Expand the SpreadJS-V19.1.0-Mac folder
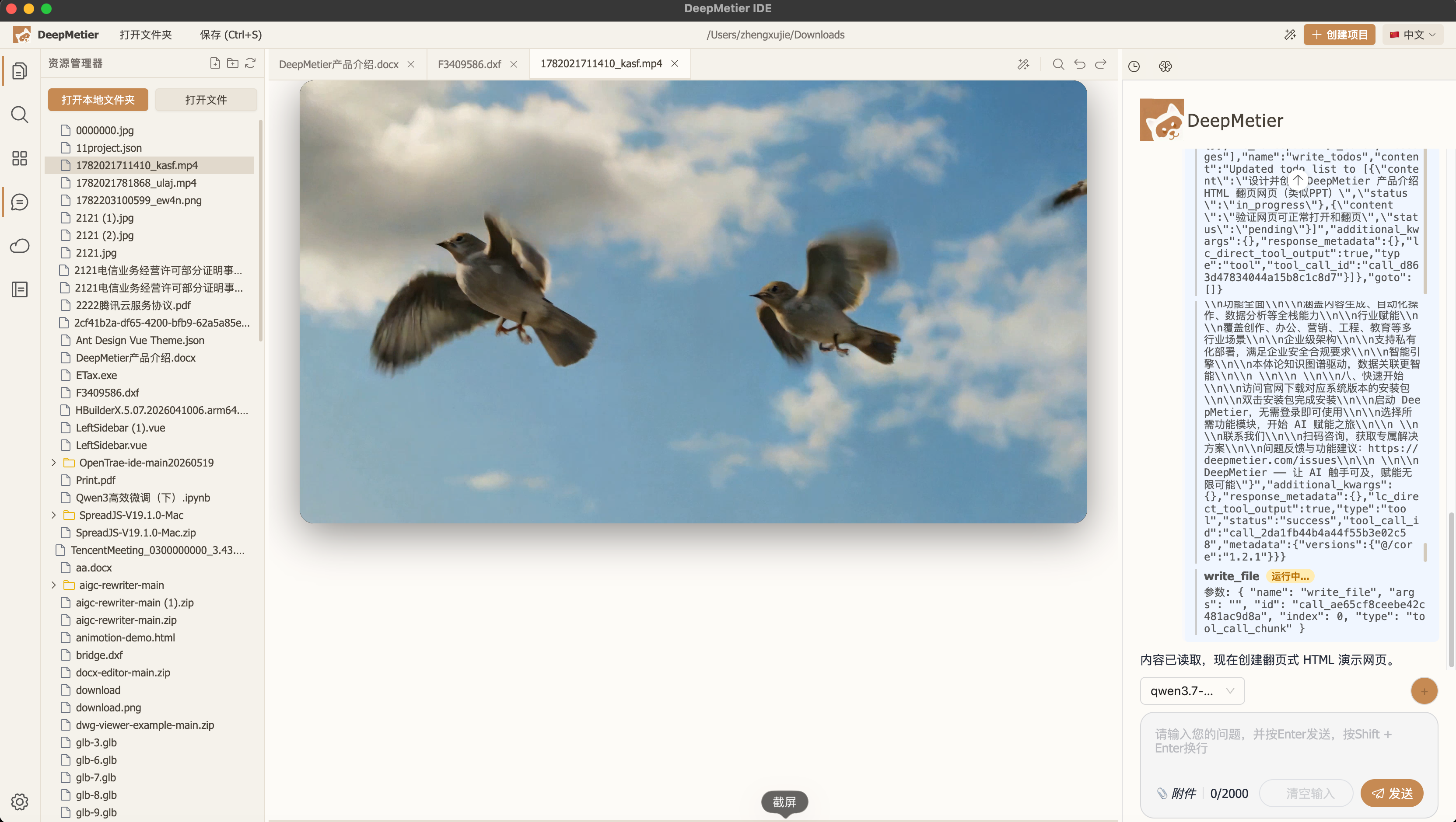Screen dimensions: 1456x822 [54, 515]
